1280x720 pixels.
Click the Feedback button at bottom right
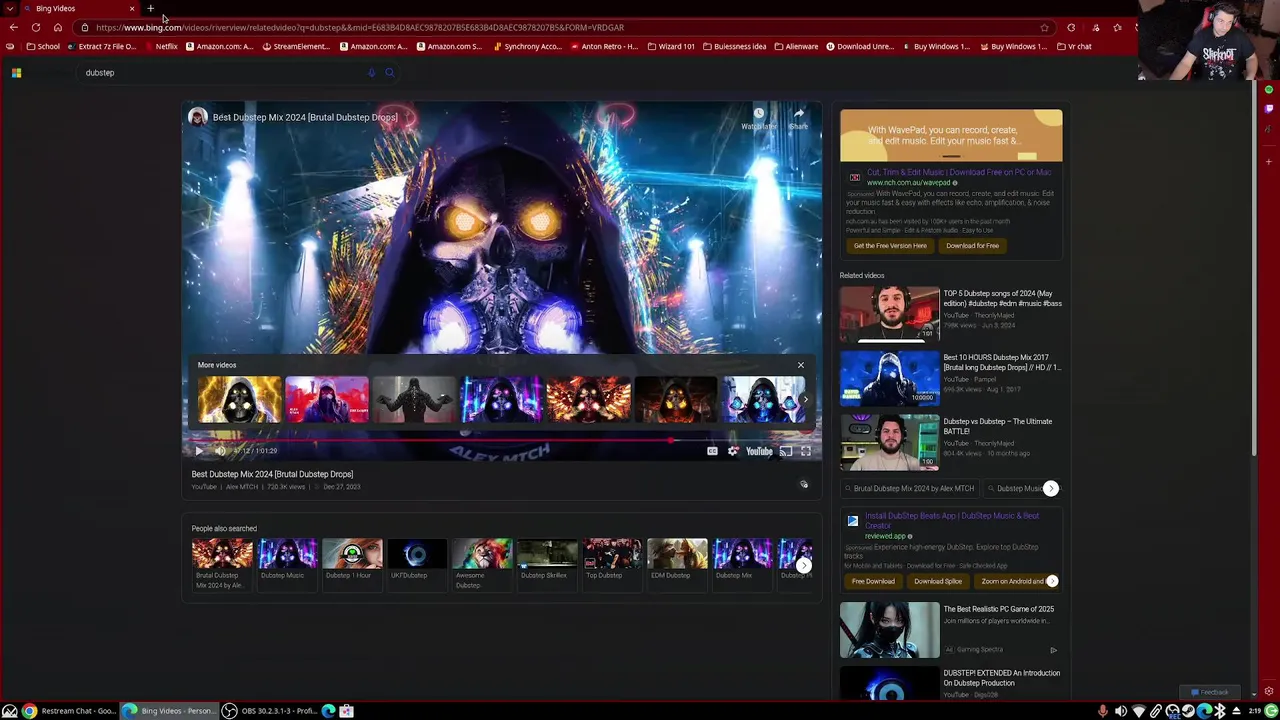[1210, 692]
